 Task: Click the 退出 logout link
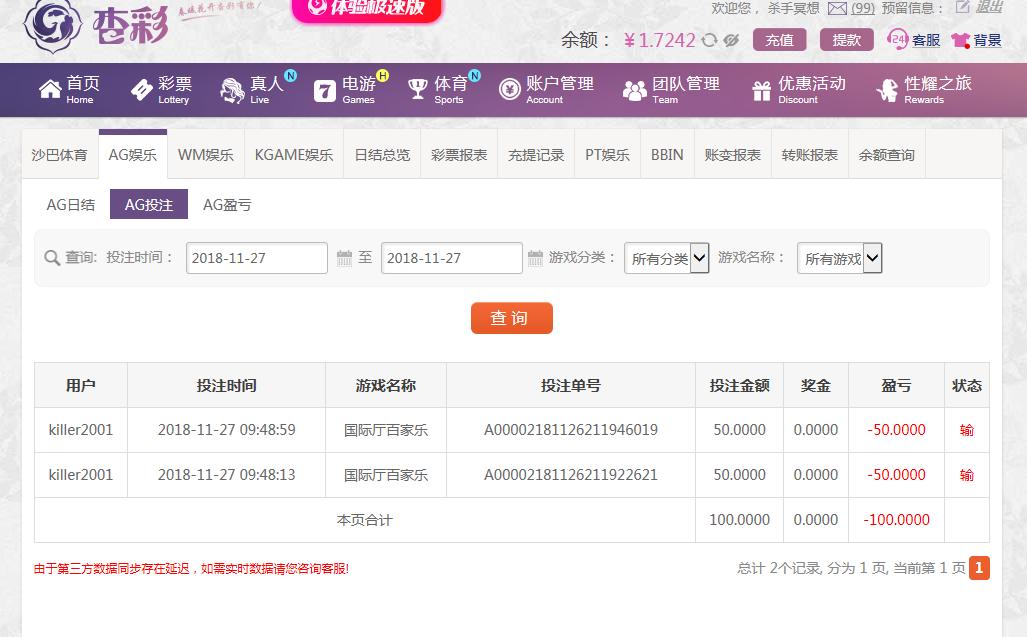988,7
